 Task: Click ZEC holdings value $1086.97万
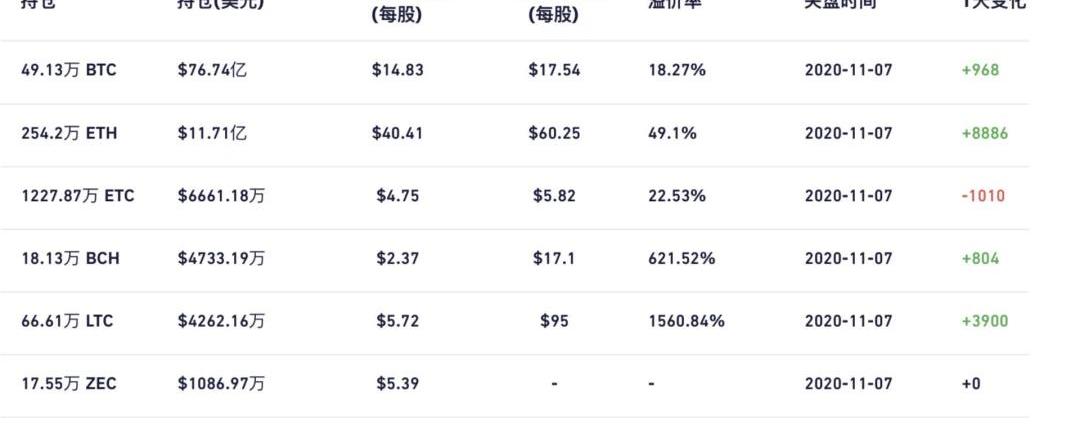221,384
